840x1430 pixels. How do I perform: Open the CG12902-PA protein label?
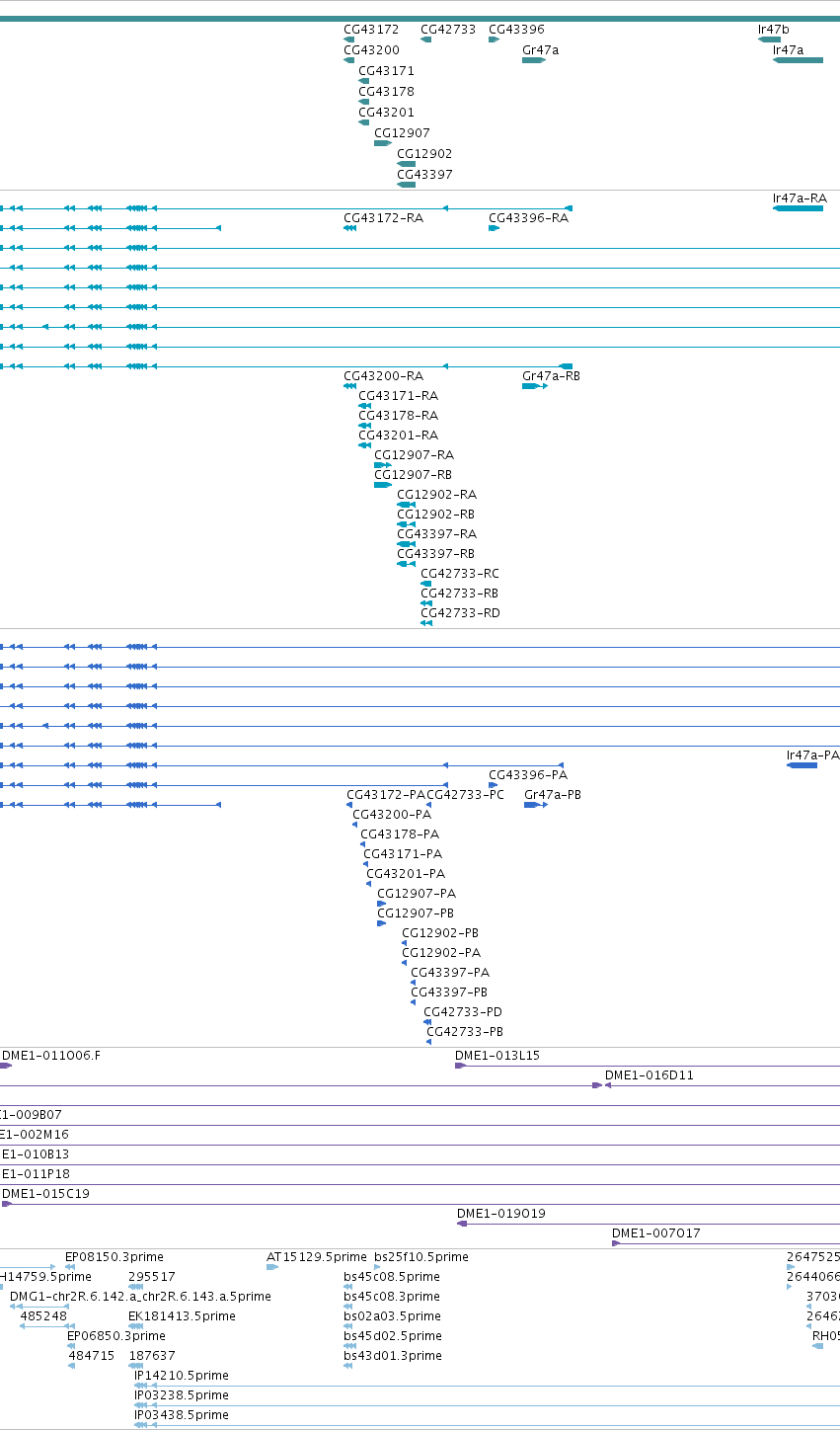click(x=441, y=953)
